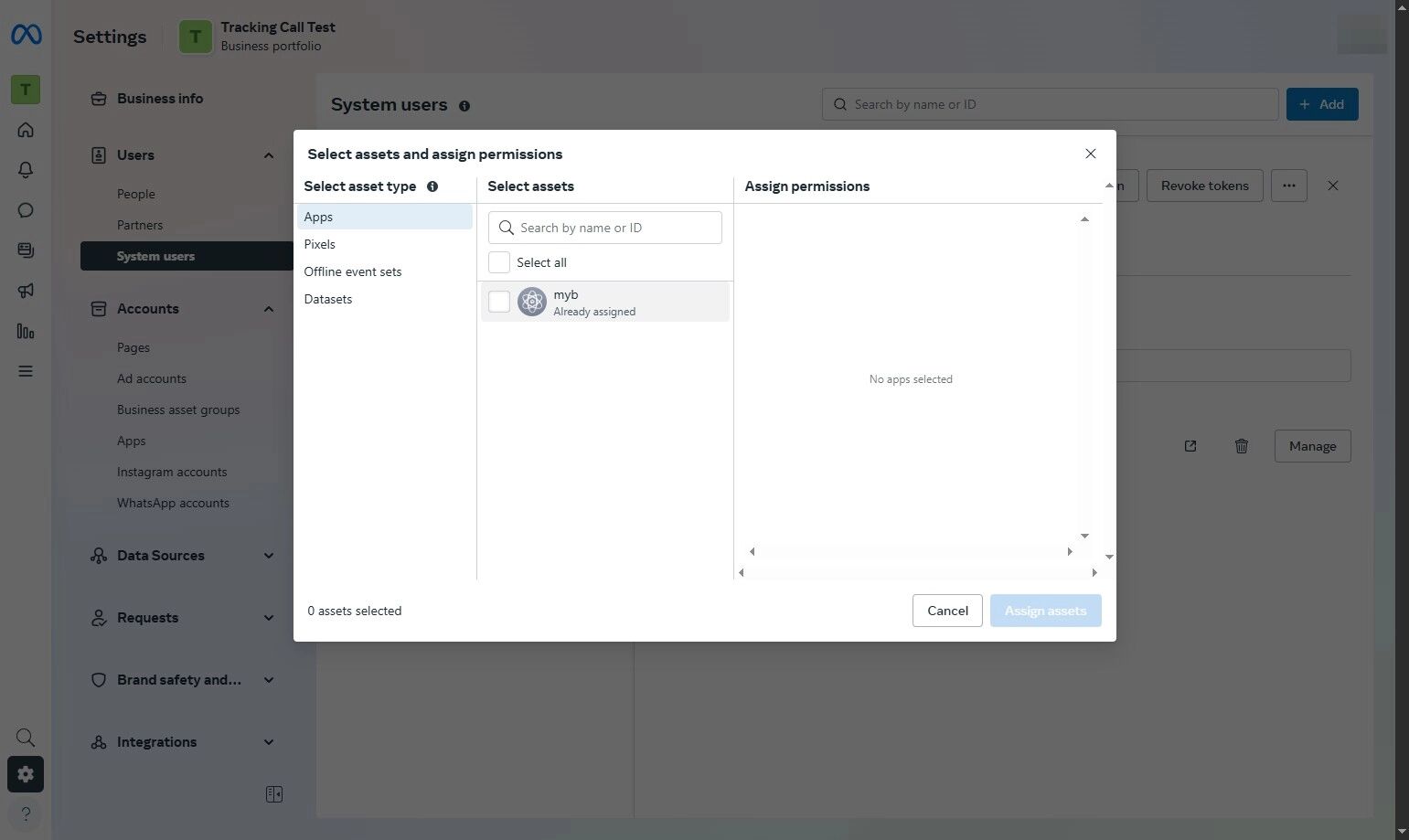Screen dimensions: 1409x840
Task: Close the Select assets dialog
Action: click(1091, 154)
